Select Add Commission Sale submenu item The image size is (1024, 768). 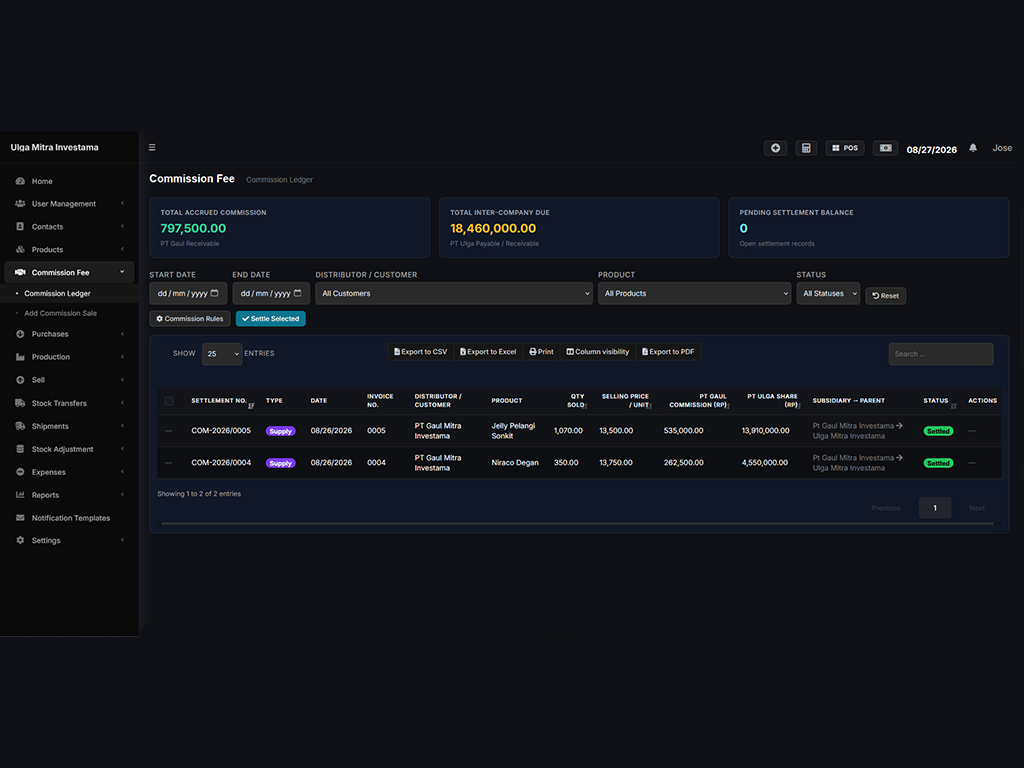point(60,313)
